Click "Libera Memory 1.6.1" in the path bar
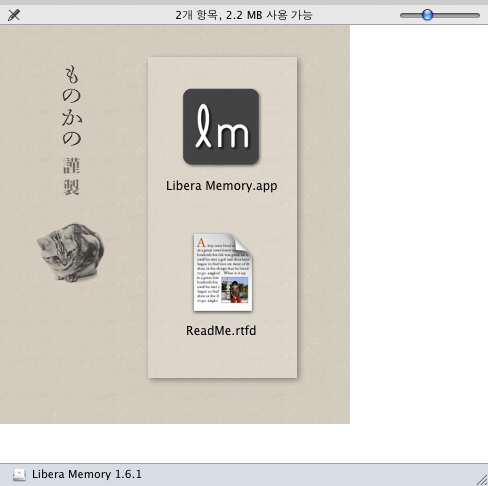The image size is (488, 486). [x=87, y=474]
